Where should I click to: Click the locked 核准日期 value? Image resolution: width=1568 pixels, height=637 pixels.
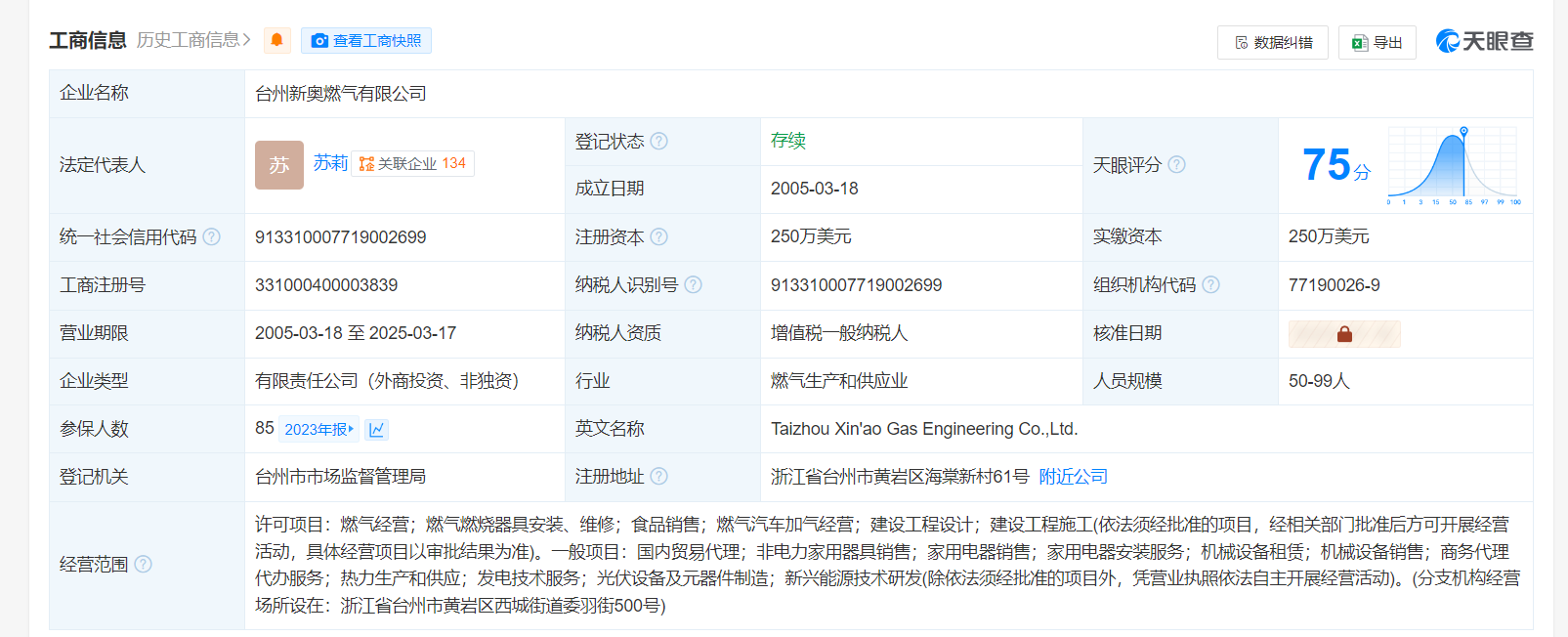pos(1344,334)
